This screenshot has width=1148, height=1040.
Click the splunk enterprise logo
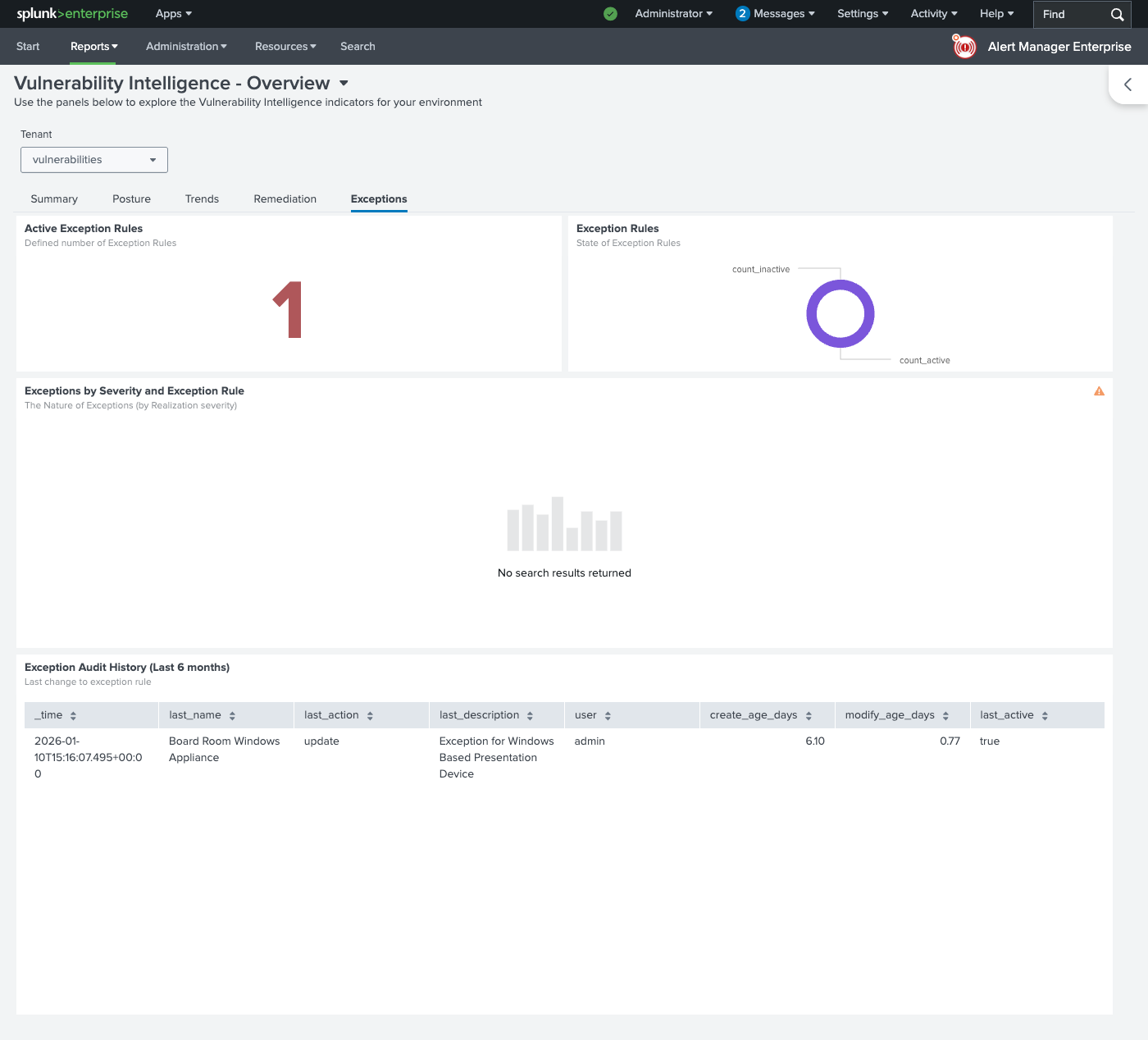point(71,14)
